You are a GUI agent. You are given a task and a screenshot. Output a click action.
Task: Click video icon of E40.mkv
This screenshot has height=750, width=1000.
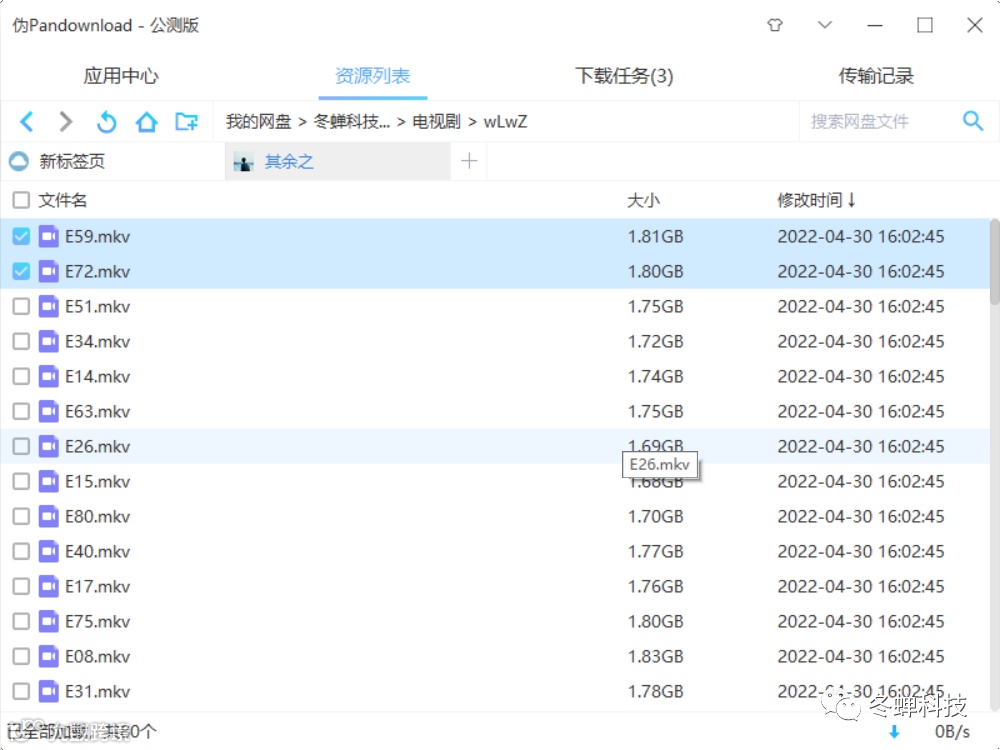[x=48, y=552]
